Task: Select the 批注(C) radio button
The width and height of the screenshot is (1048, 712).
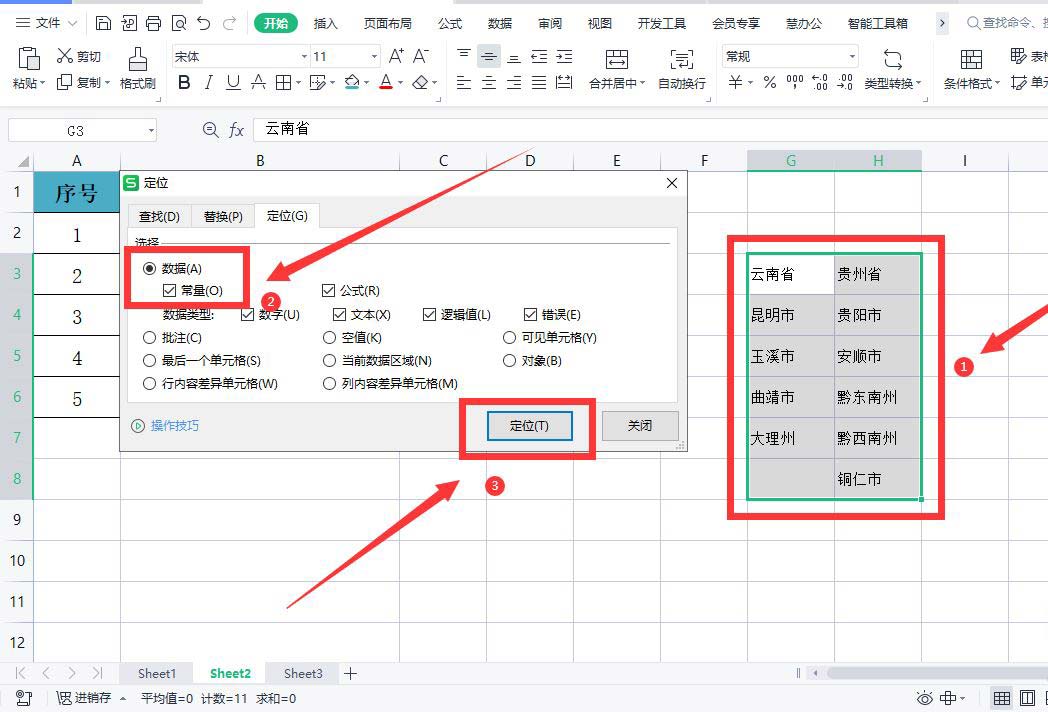Action: tap(150, 338)
